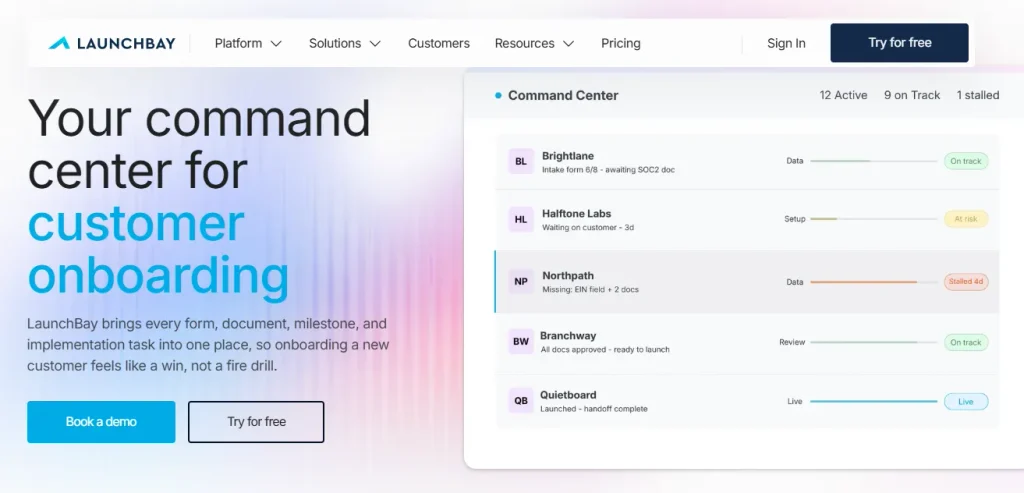This screenshot has width=1024, height=493.
Task: Go to the Pricing page
Action: point(620,43)
